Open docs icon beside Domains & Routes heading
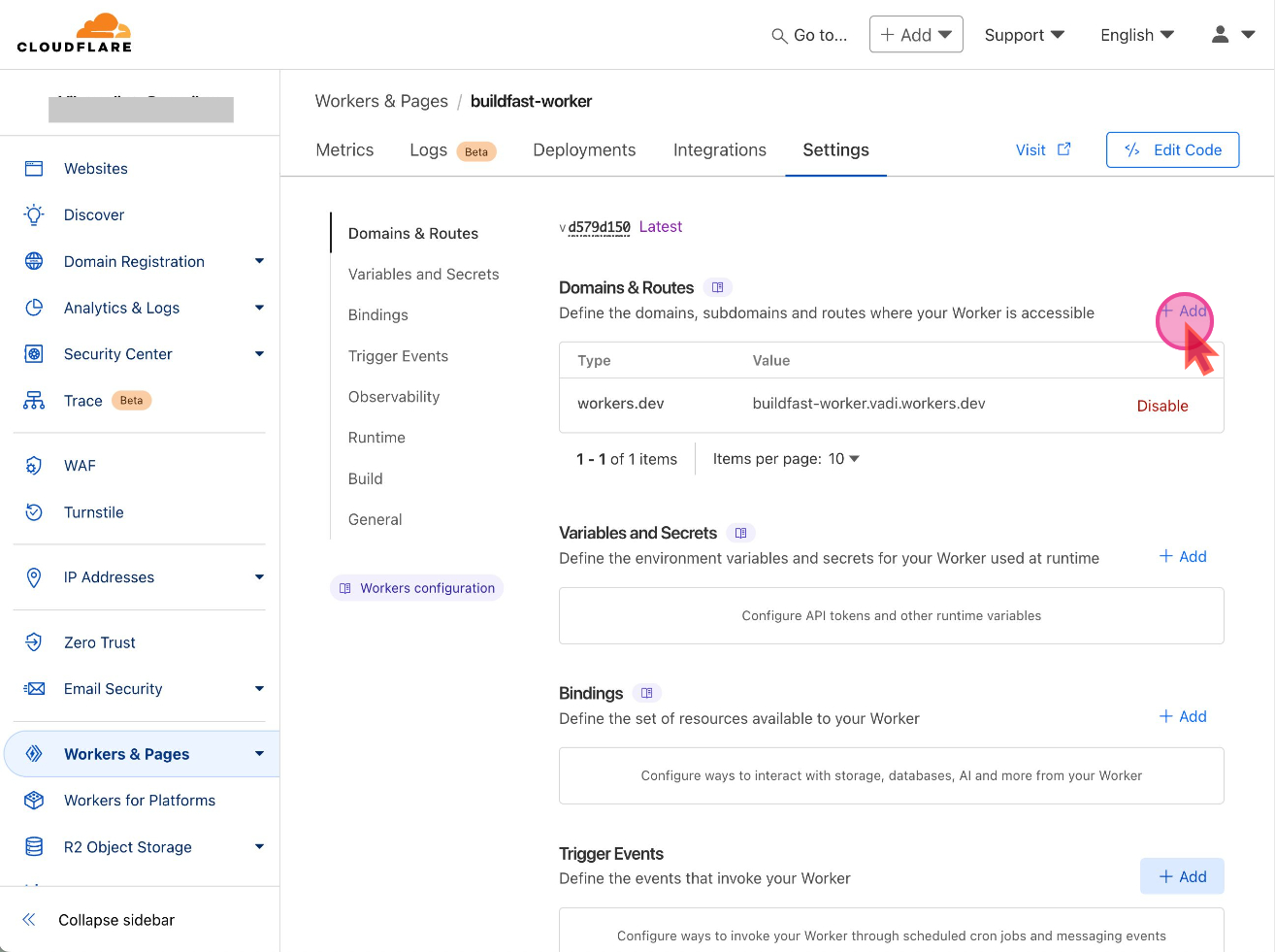 [x=718, y=287]
